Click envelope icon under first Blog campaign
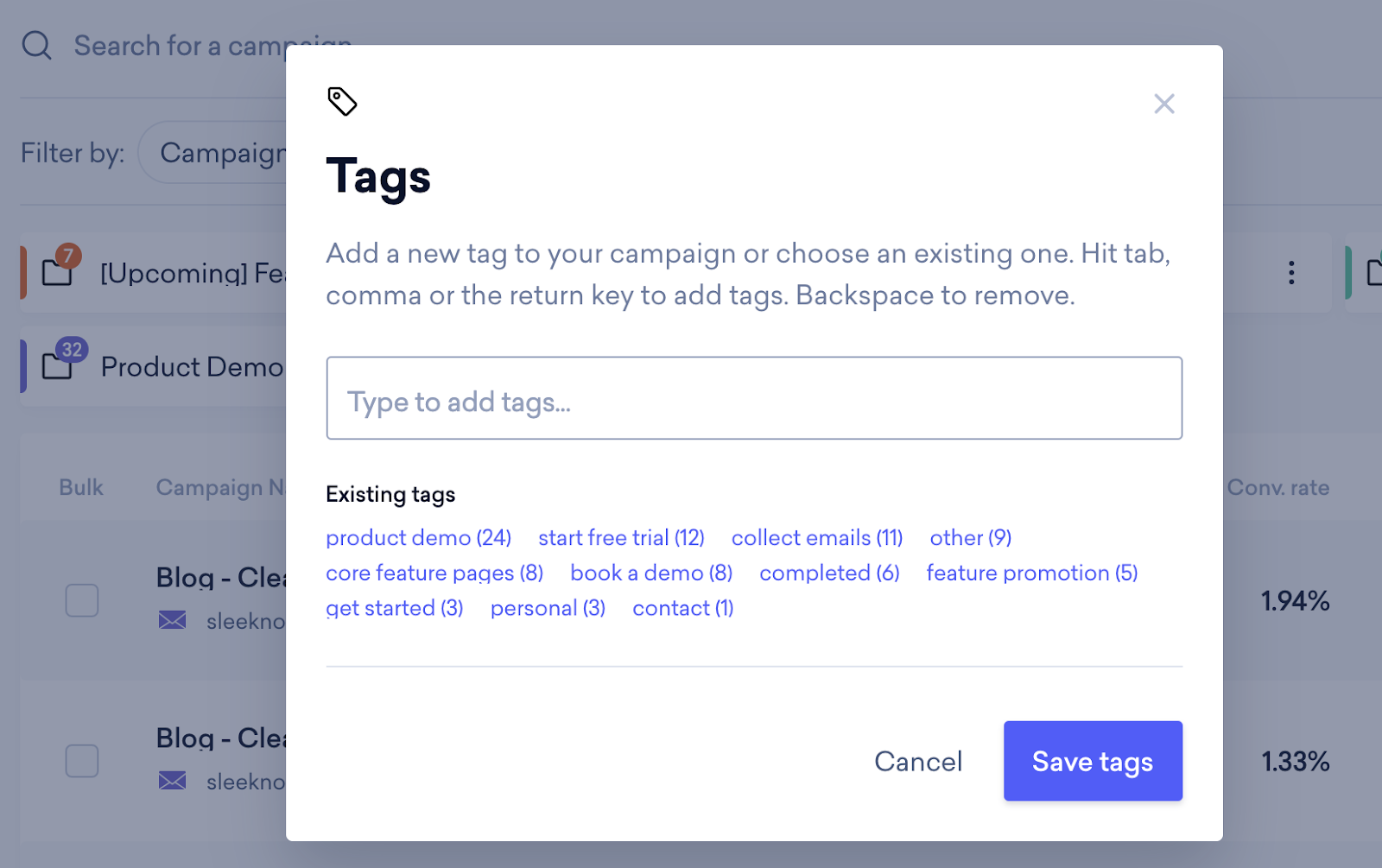This screenshot has height=868, width=1382. point(173,620)
